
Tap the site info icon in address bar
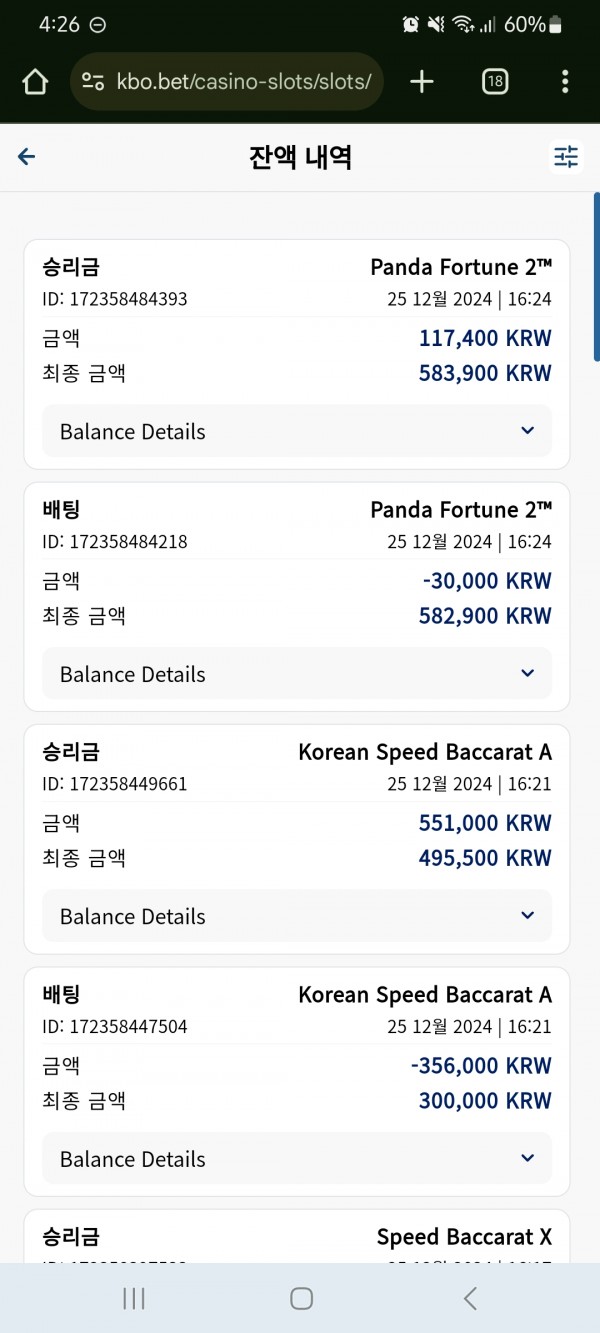[x=93, y=82]
